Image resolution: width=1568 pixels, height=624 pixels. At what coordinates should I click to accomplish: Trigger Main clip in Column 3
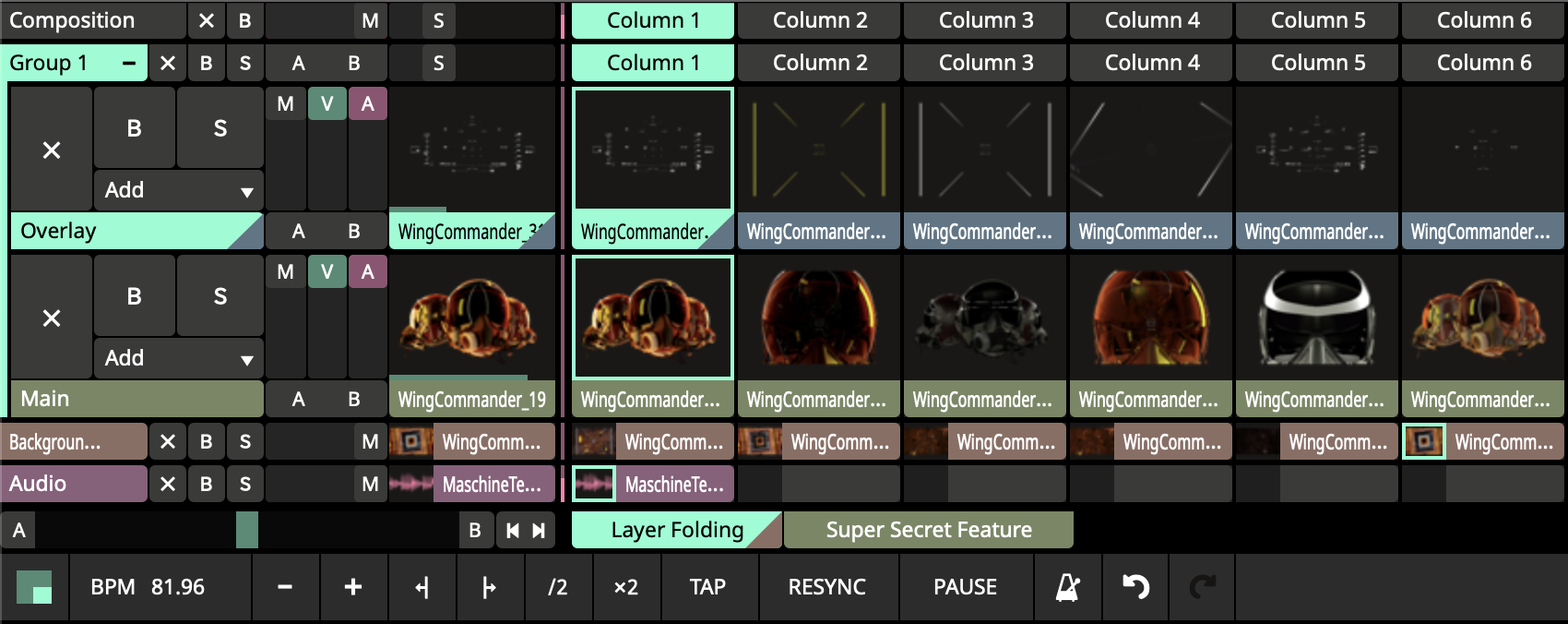[985, 318]
